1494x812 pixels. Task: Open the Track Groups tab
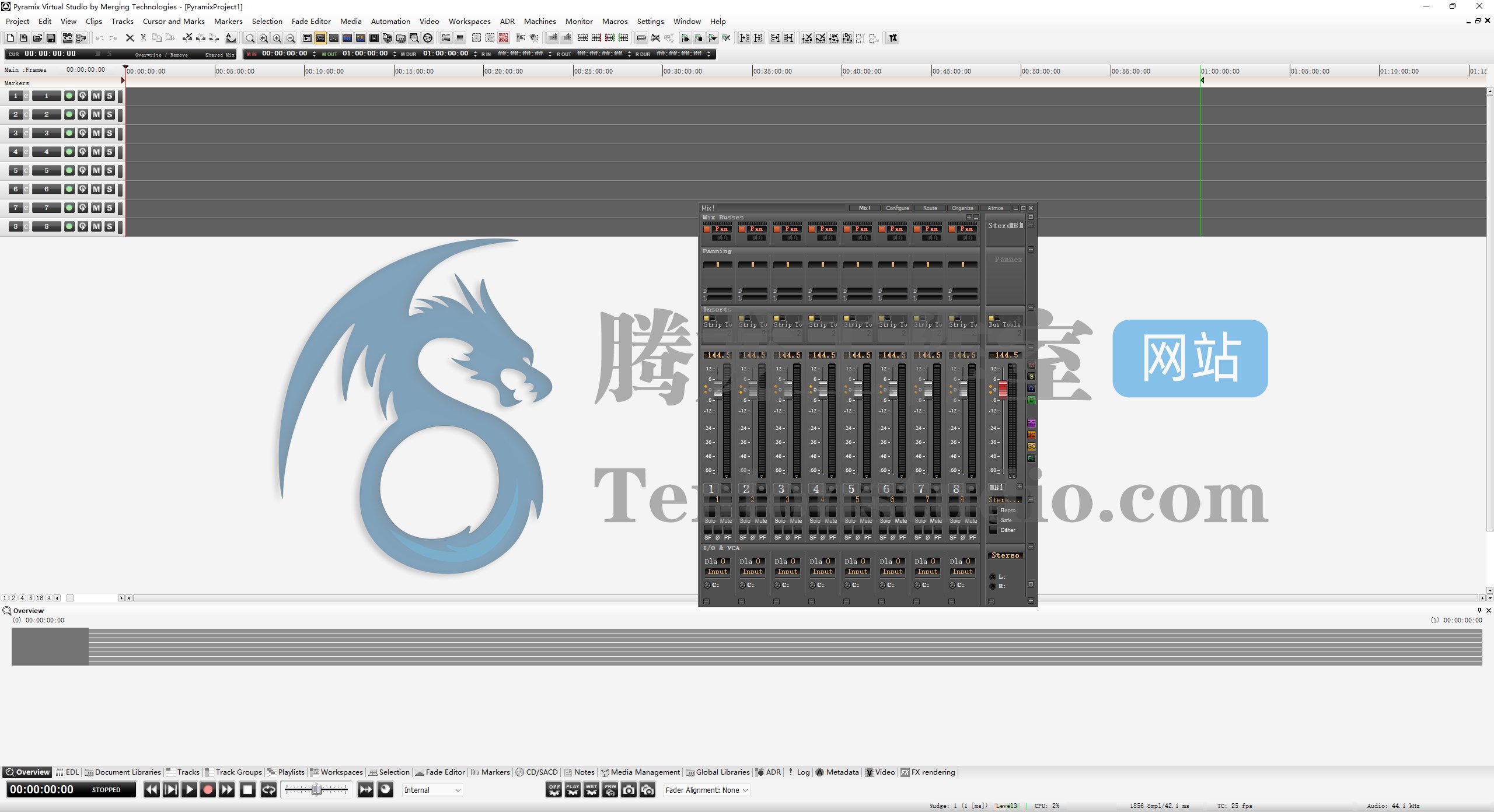(233, 772)
